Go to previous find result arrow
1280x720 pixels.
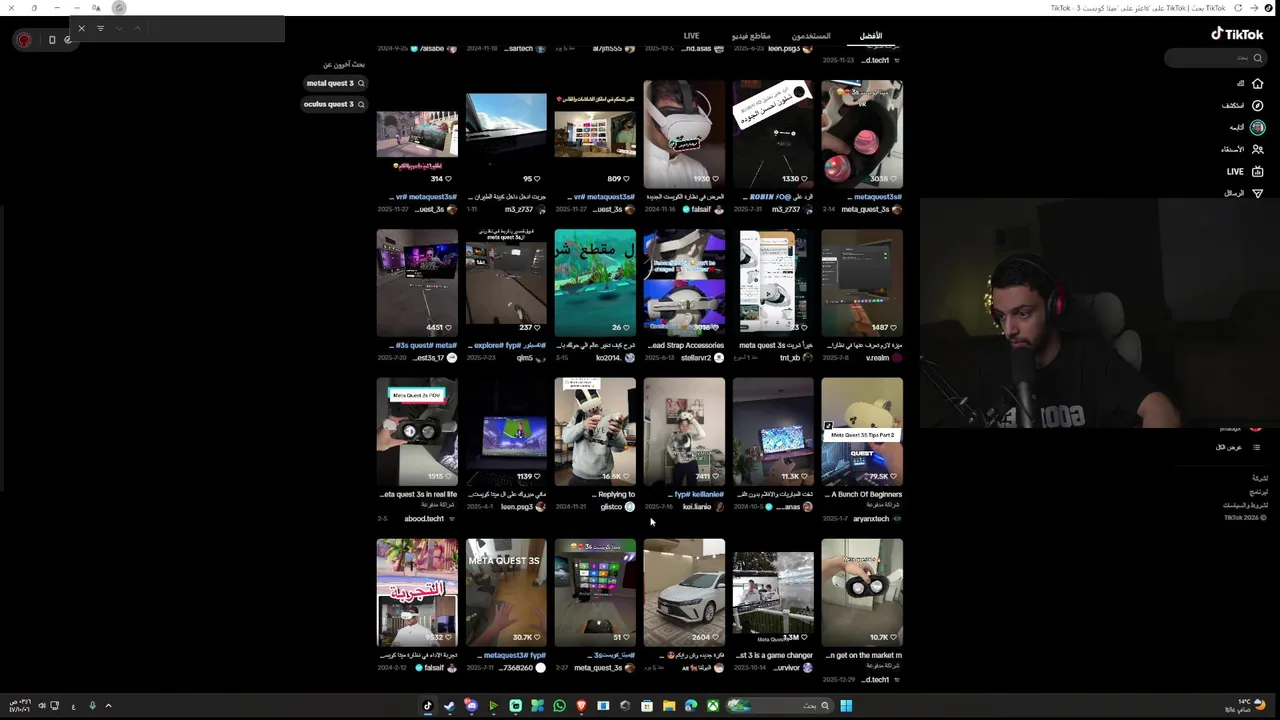tap(137, 28)
